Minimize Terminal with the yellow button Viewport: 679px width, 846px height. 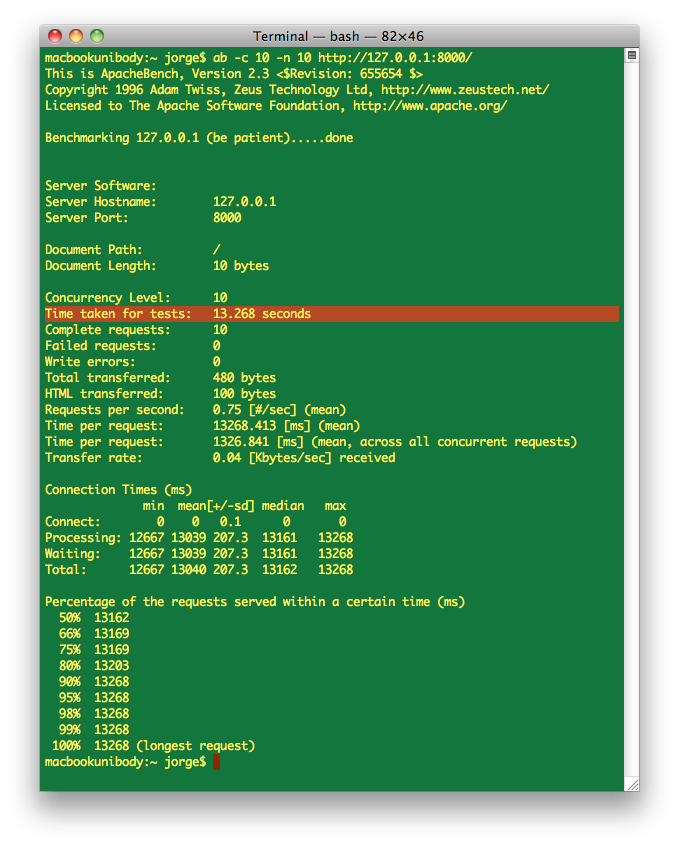tap(76, 36)
